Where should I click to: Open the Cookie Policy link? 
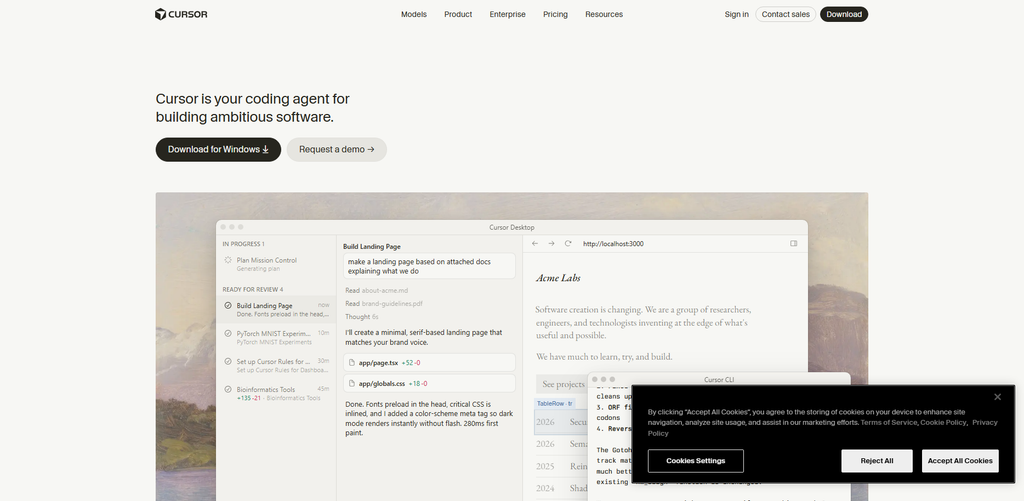pyautogui.click(x=943, y=423)
